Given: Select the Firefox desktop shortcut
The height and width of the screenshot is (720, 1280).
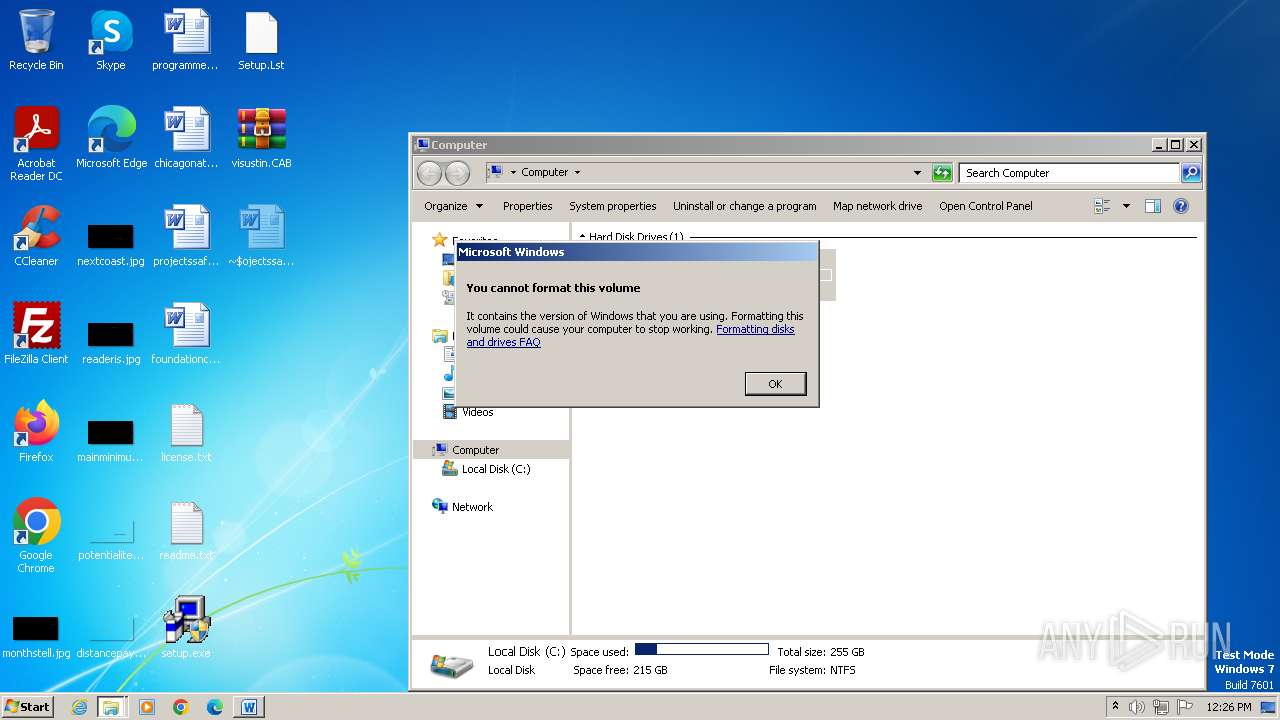Looking at the screenshot, I should (36, 432).
